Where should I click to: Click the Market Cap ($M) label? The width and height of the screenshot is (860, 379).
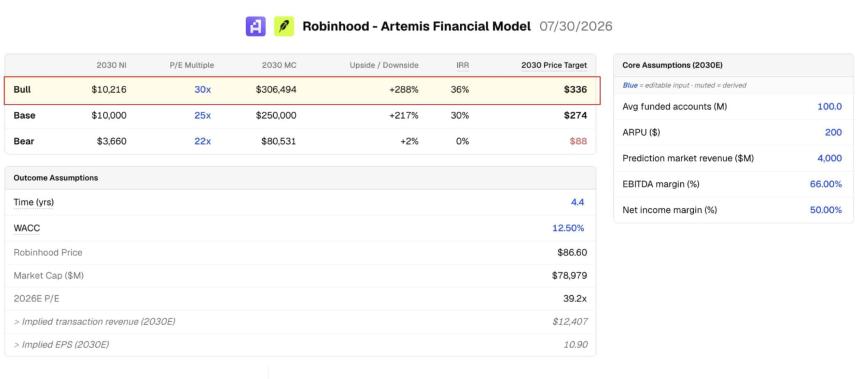click(x=48, y=275)
